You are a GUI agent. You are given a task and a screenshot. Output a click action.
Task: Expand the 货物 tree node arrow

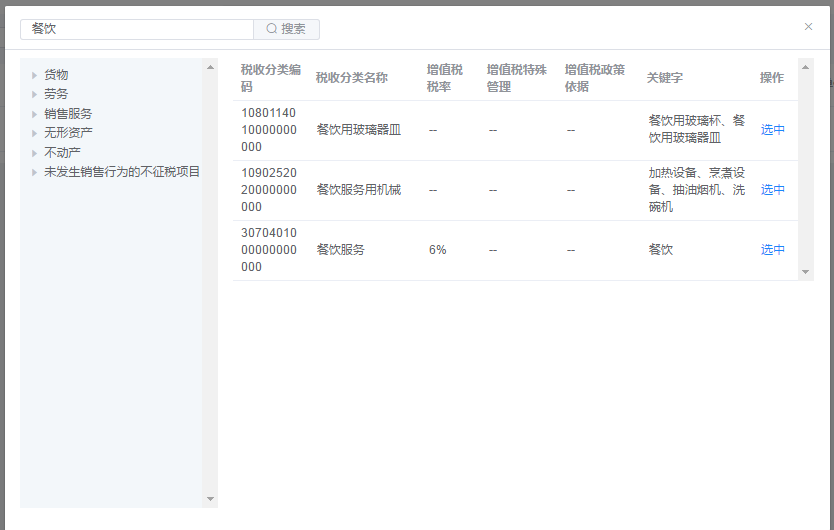pyautogui.click(x=35, y=75)
